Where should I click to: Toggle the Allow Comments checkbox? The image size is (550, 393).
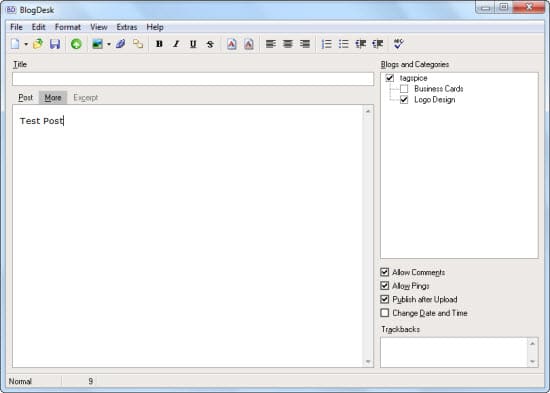384,272
